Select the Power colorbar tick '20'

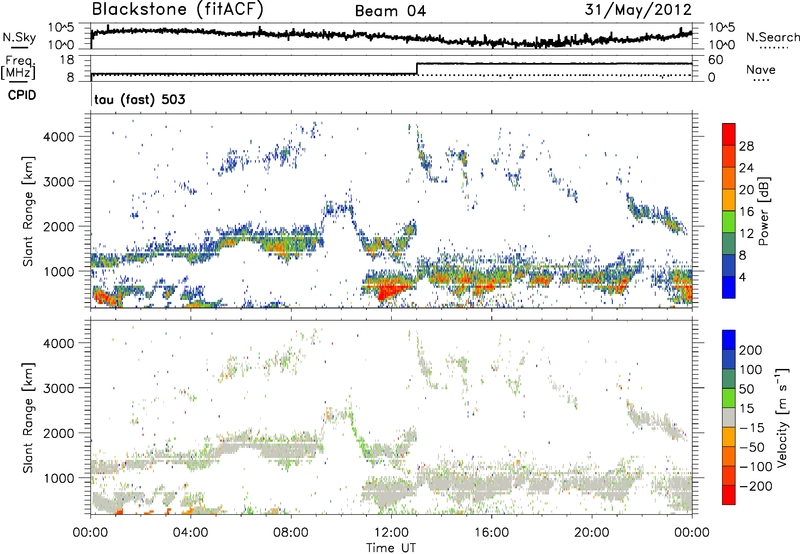(x=746, y=190)
